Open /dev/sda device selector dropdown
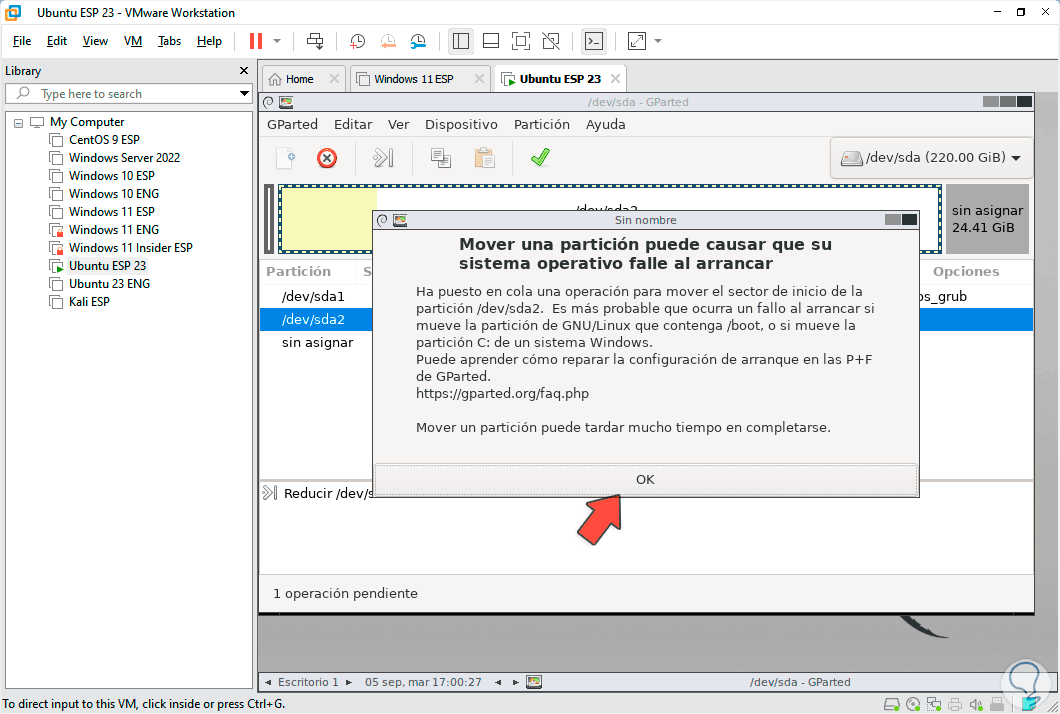Image resolution: width=1060 pixels, height=714 pixels. point(931,158)
